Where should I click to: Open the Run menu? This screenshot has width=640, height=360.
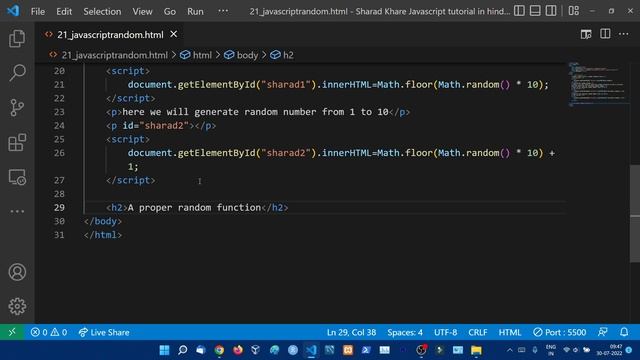(x=195, y=11)
